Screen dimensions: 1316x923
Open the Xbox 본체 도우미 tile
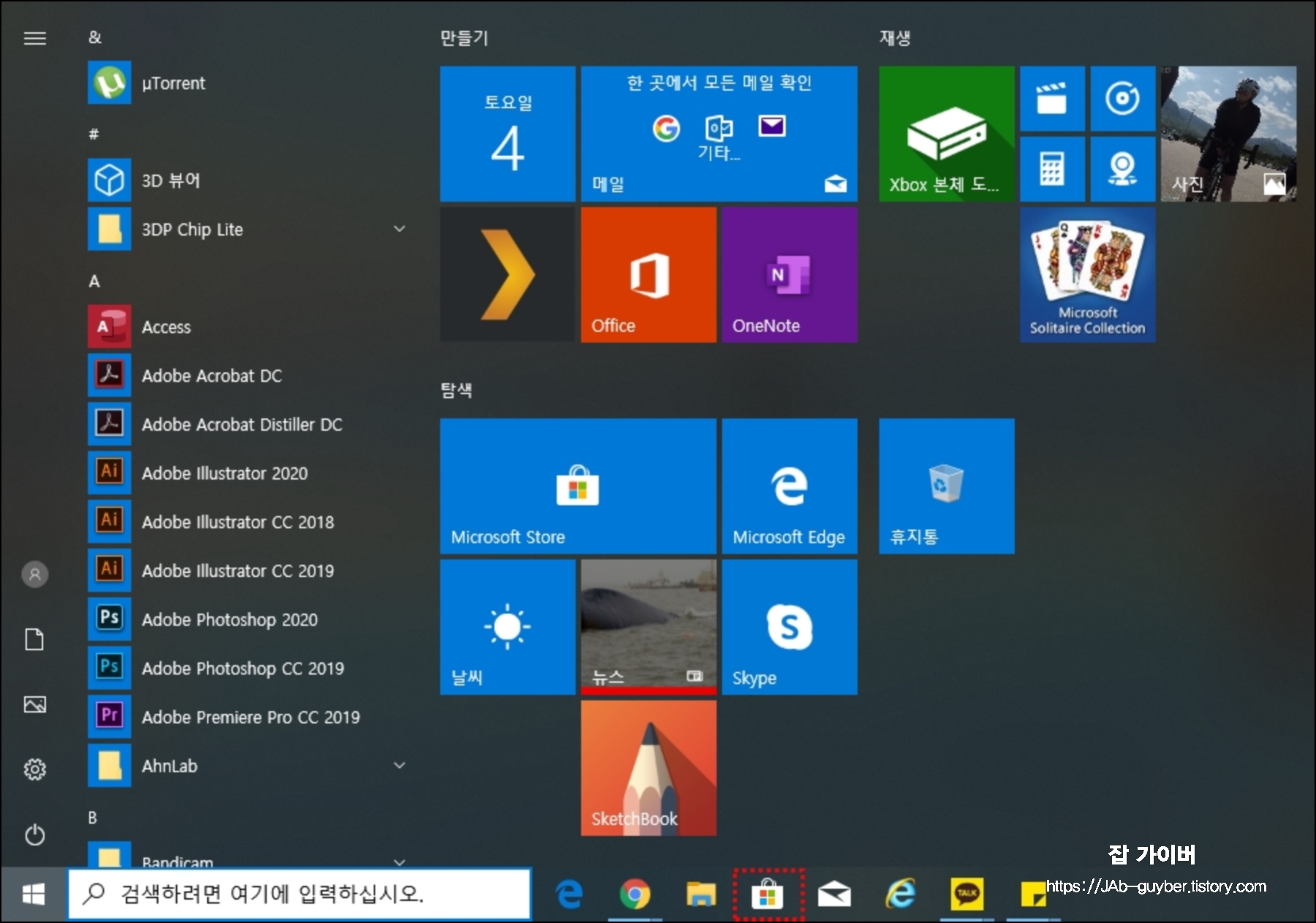[x=947, y=134]
